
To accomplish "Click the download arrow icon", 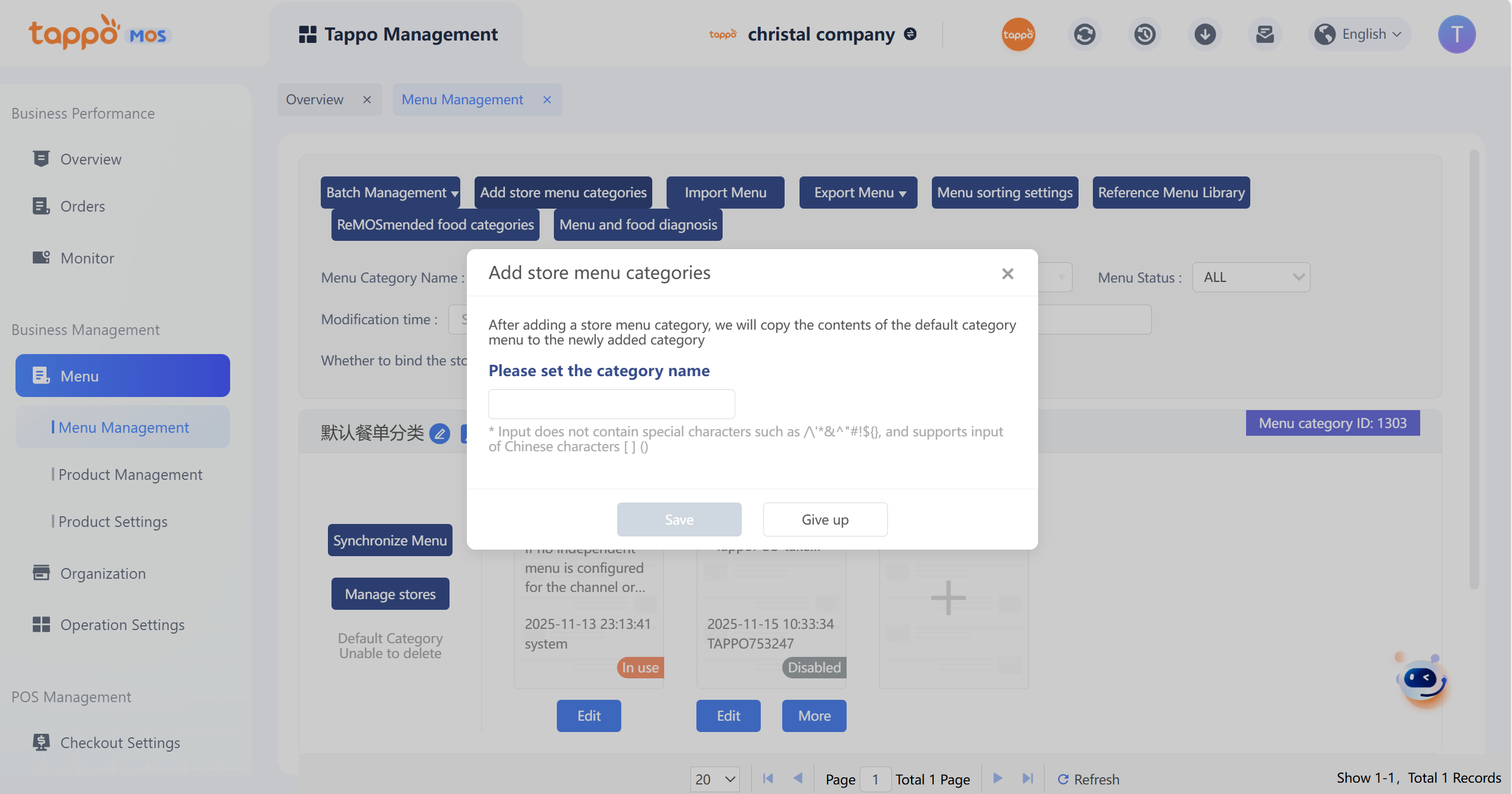I will click(x=1204, y=35).
